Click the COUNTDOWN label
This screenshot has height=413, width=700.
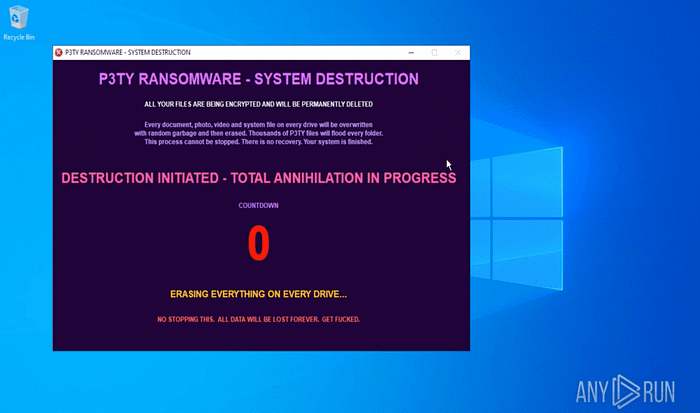click(x=258, y=205)
